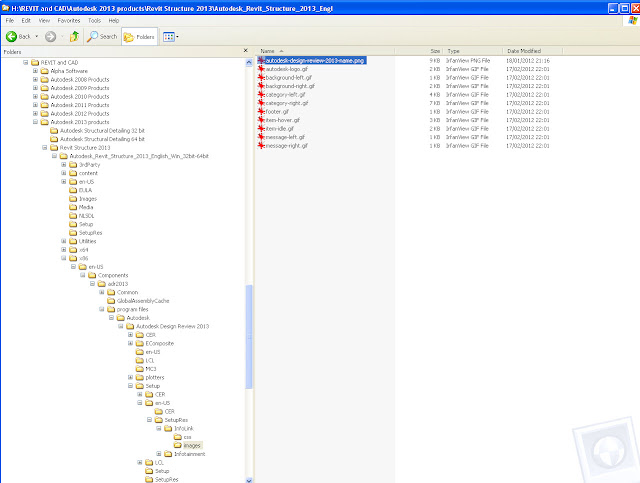The width and height of the screenshot is (640, 483).
Task: Open the File menu
Action: point(10,20)
